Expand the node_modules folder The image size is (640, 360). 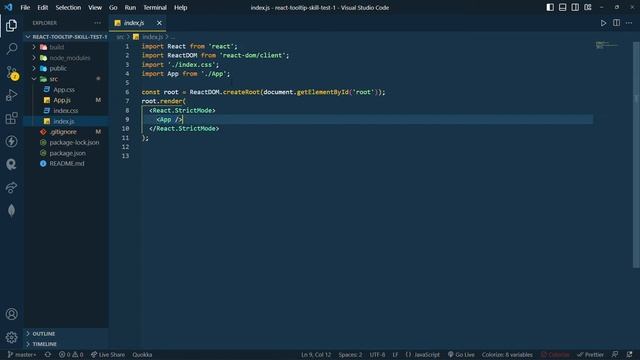pyautogui.click(x=66, y=58)
